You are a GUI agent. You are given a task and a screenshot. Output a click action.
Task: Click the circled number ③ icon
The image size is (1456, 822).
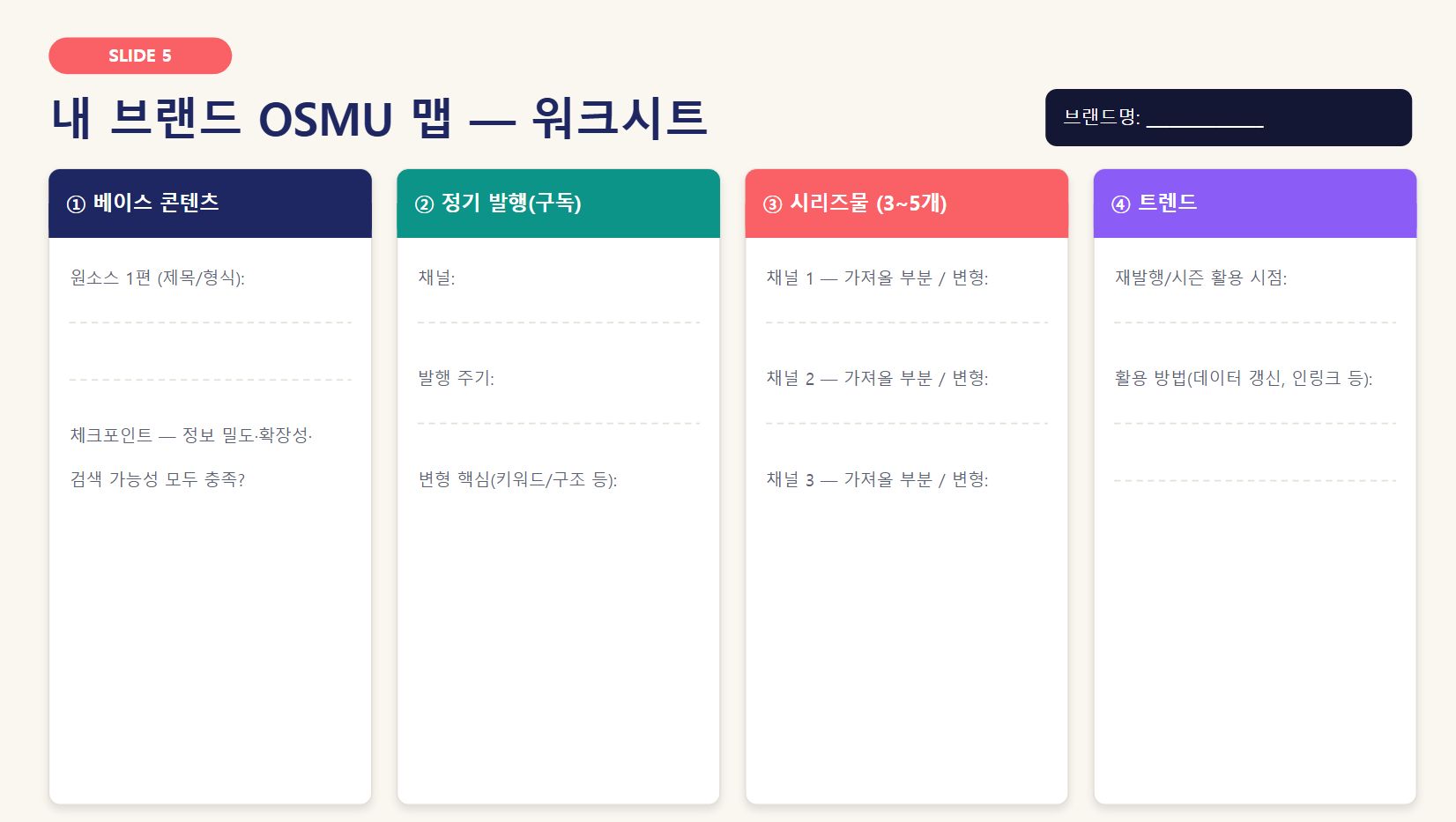(x=772, y=204)
